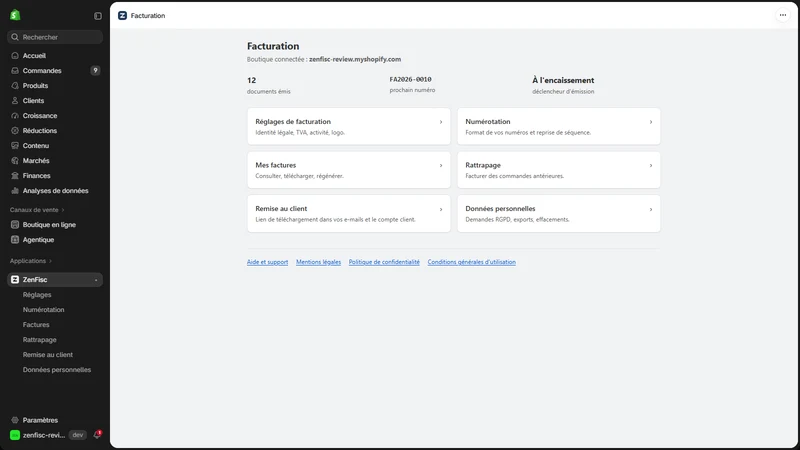
Task: Go to Numérotation in ZenFisc submenu
Action: pos(43,310)
